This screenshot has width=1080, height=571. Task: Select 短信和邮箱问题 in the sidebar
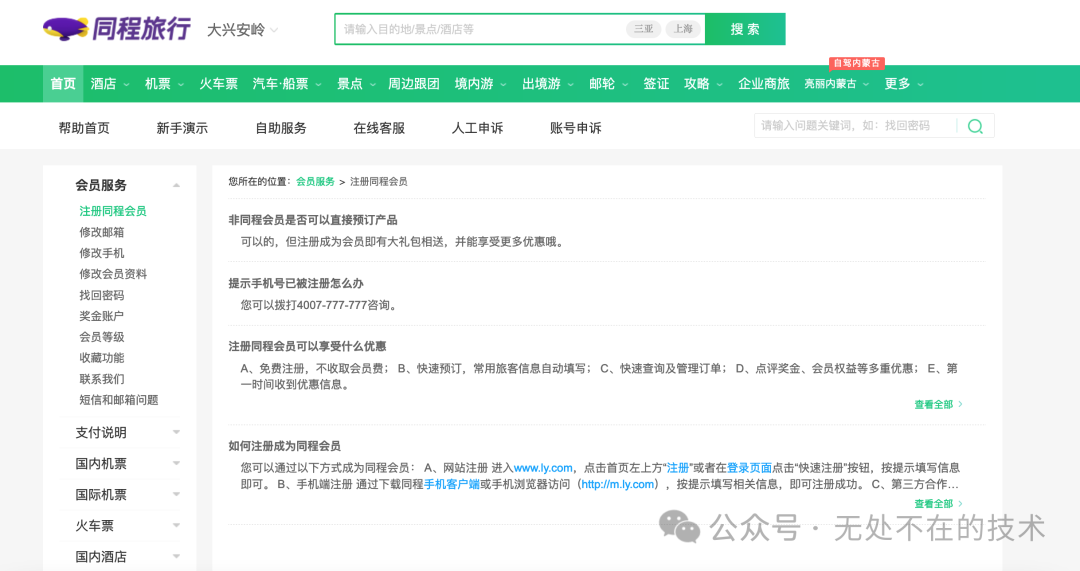pos(118,400)
